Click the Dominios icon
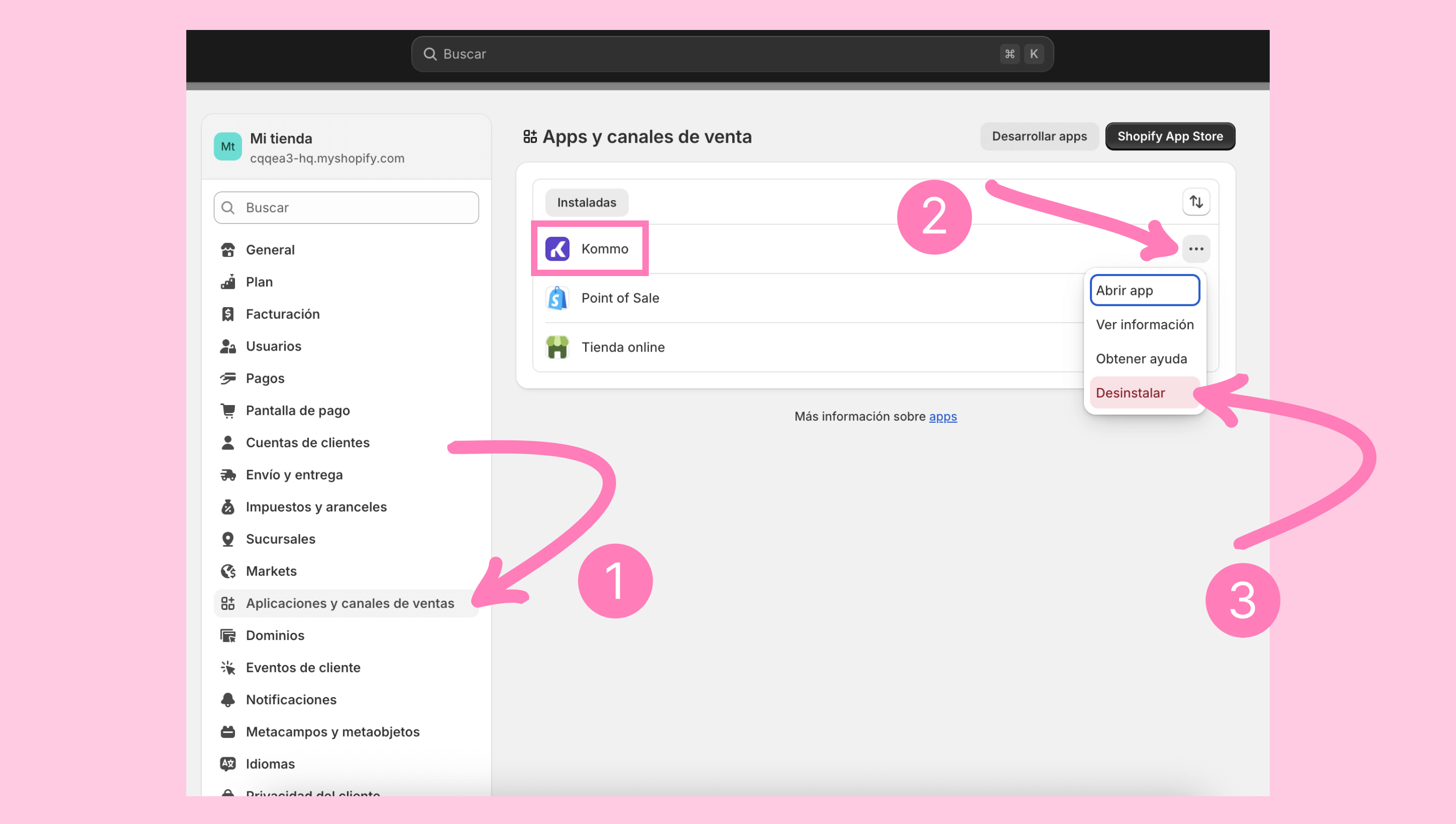The width and height of the screenshot is (1456, 824). 227,636
